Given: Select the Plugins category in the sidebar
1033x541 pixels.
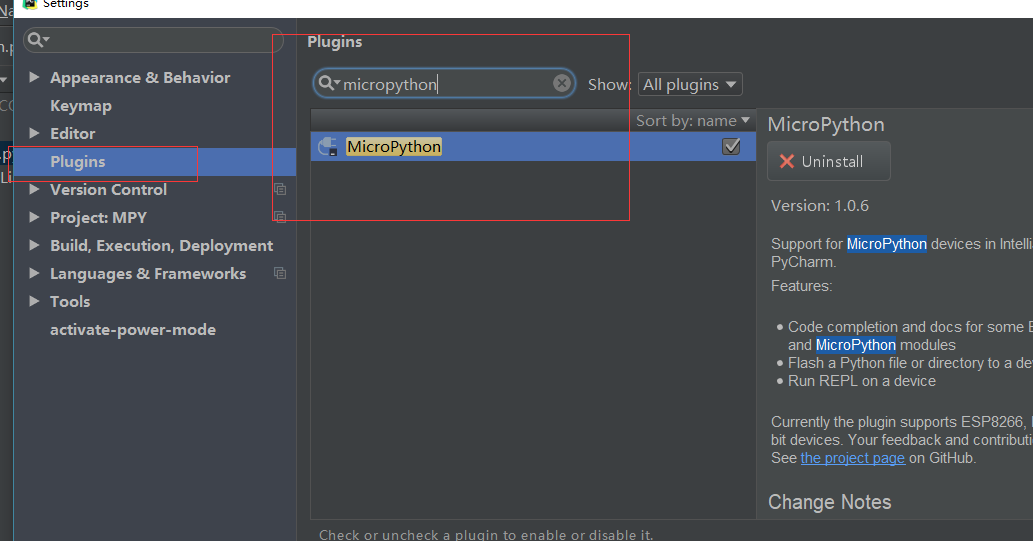Looking at the screenshot, I should click(x=78, y=161).
